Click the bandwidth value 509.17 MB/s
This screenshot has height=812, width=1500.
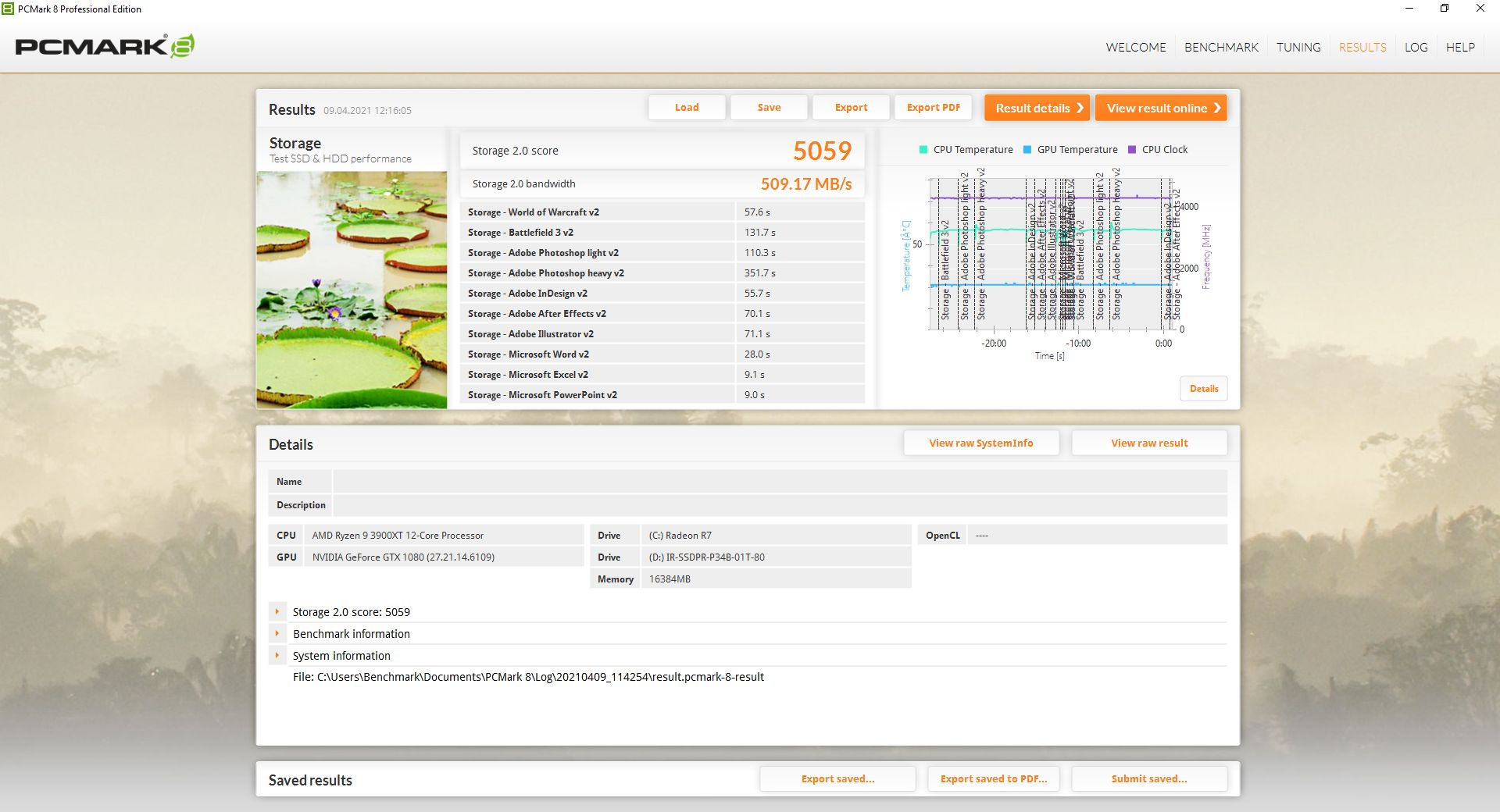[806, 184]
